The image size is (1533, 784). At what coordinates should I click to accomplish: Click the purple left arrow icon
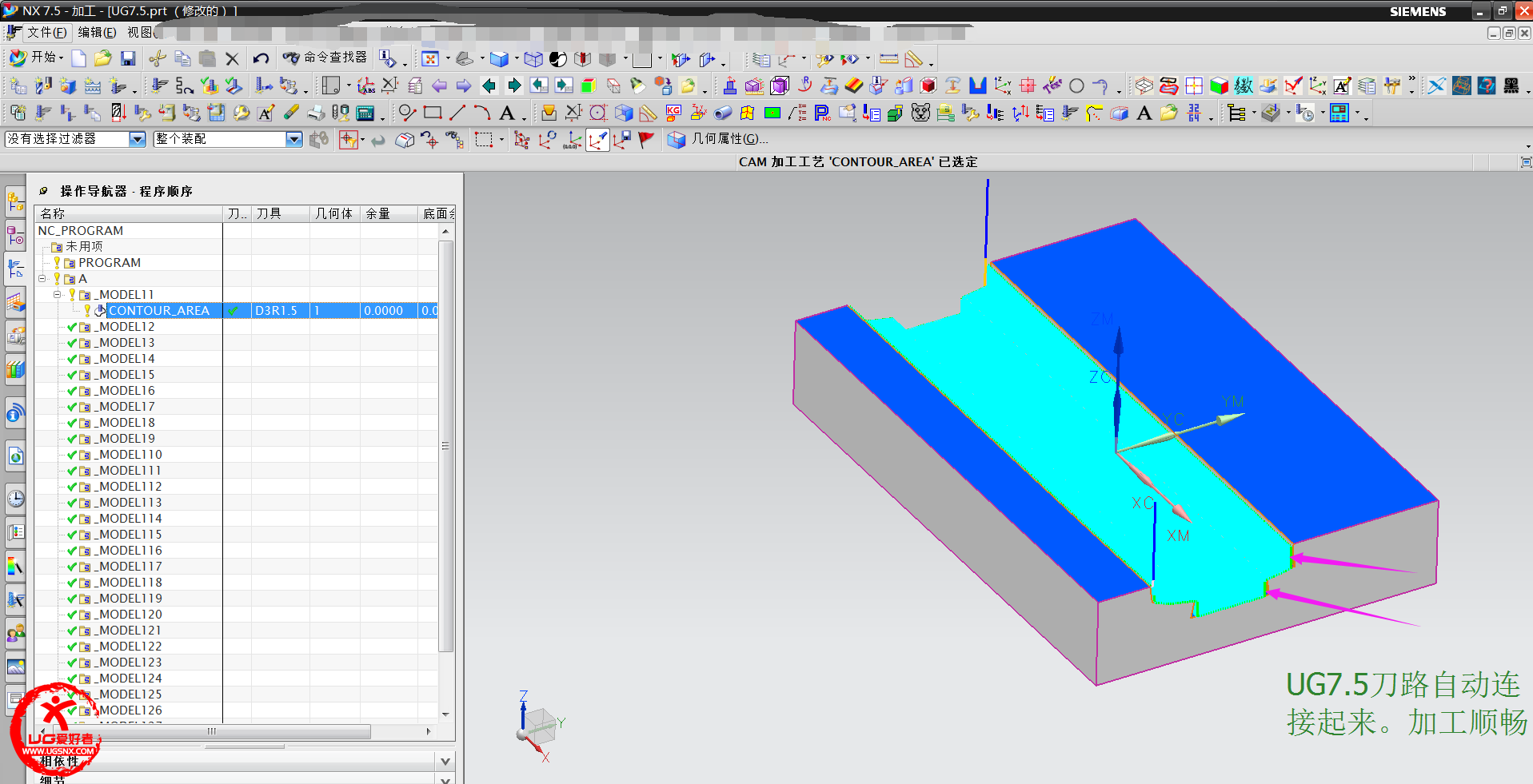tap(440, 86)
